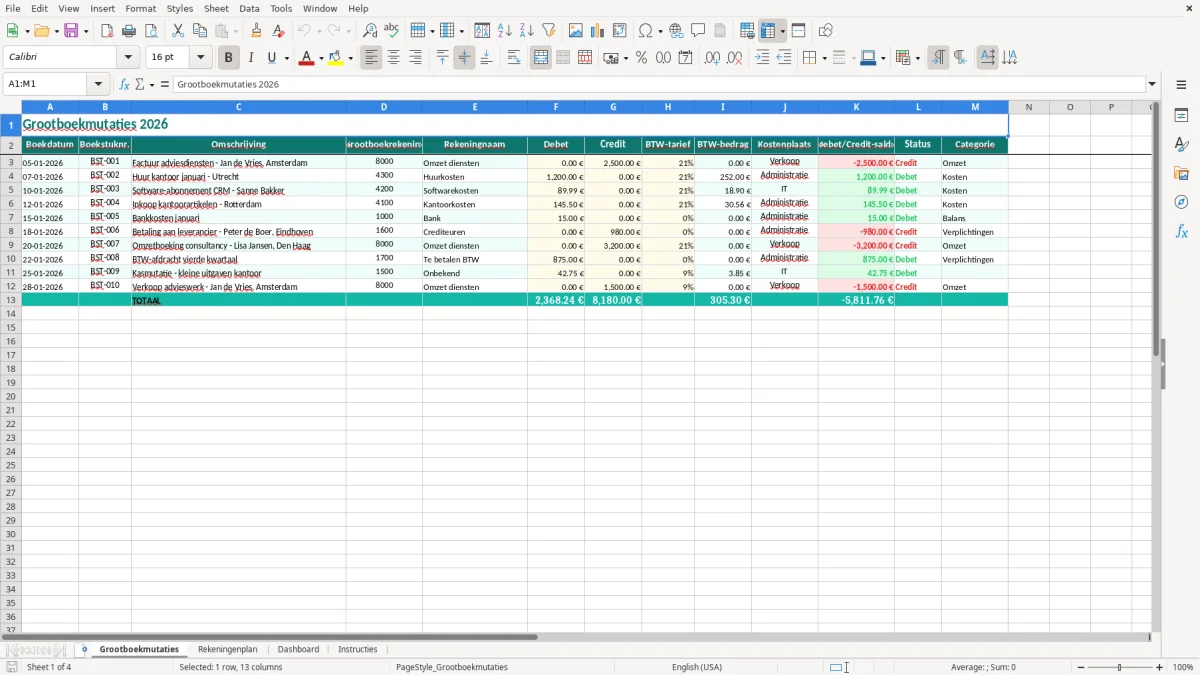
Task: Click the Add Decimal Place icon
Action: (713, 58)
